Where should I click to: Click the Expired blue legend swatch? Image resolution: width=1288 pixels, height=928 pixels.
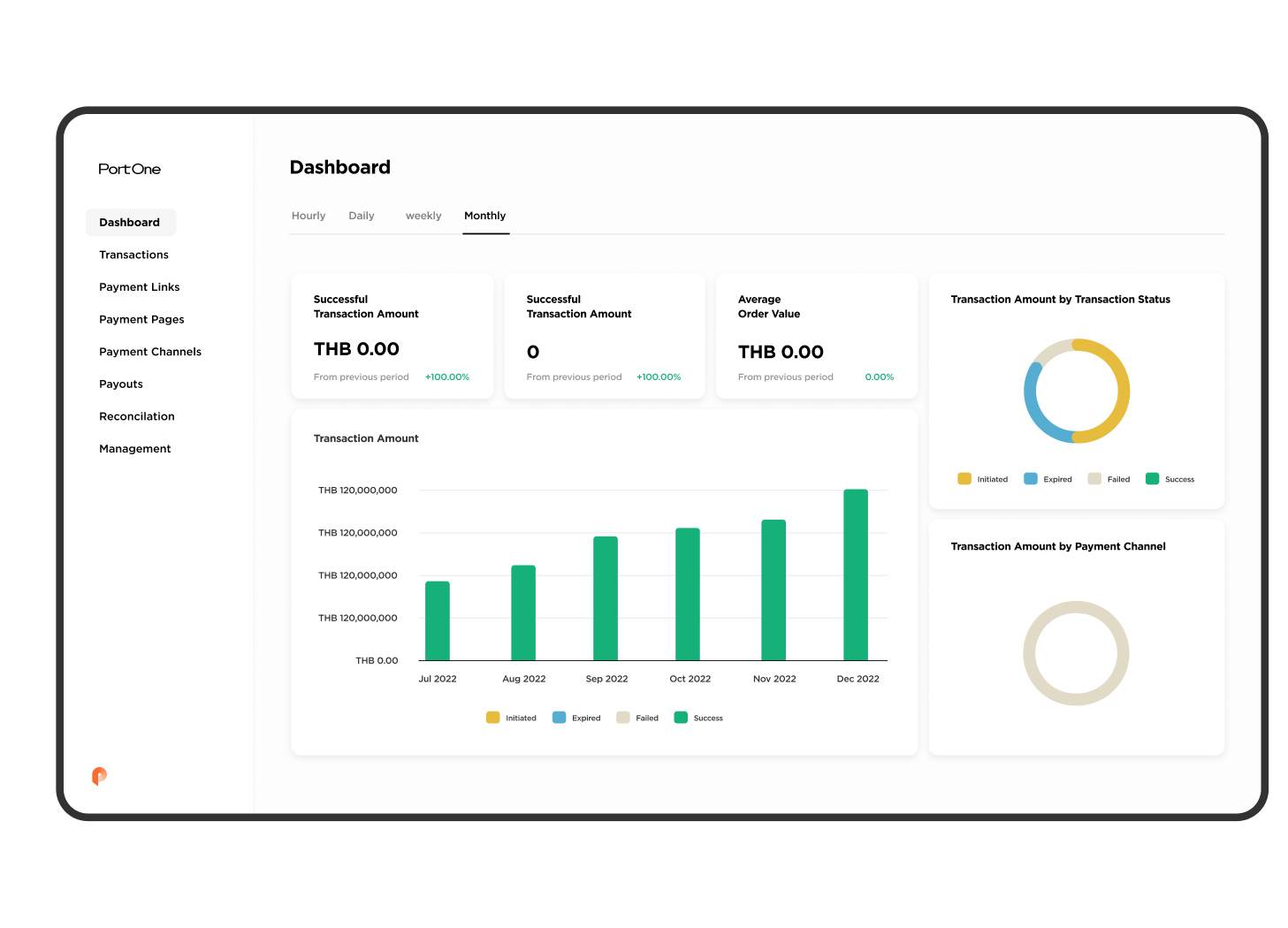pos(1030,478)
